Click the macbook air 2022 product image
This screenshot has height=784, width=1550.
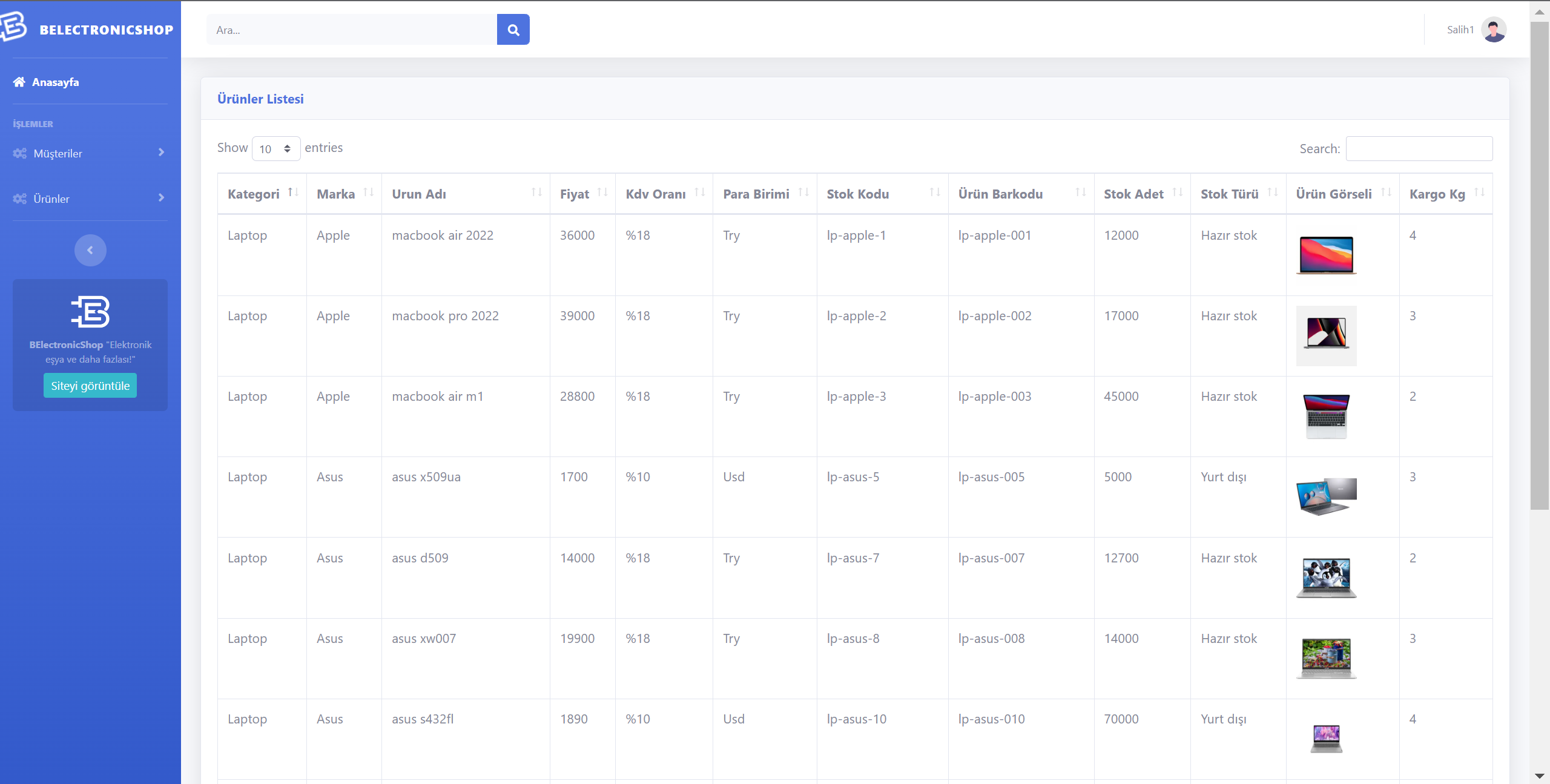(1325, 255)
